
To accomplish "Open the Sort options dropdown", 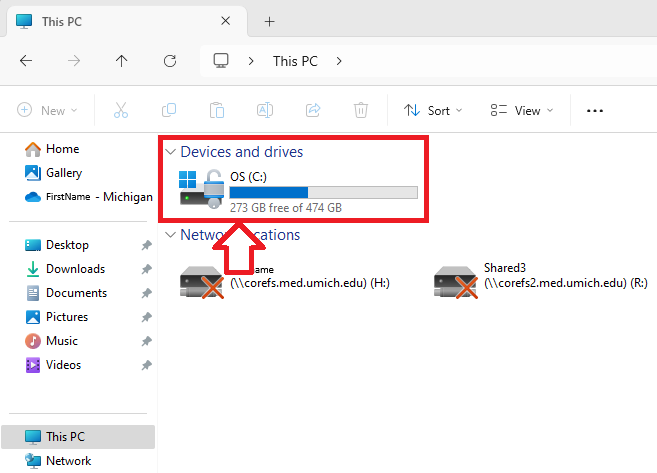I will 433,110.
